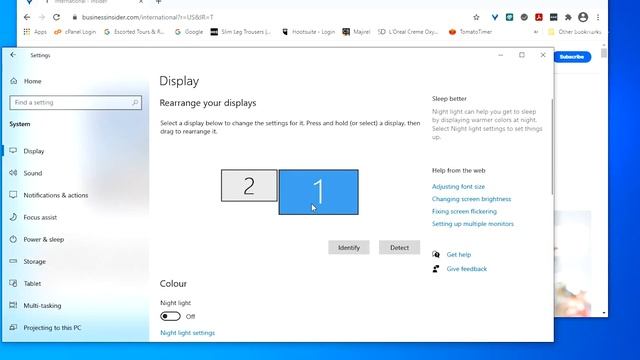Open Changing screen brightness help link
The image size is (640, 360).
(x=471, y=199)
